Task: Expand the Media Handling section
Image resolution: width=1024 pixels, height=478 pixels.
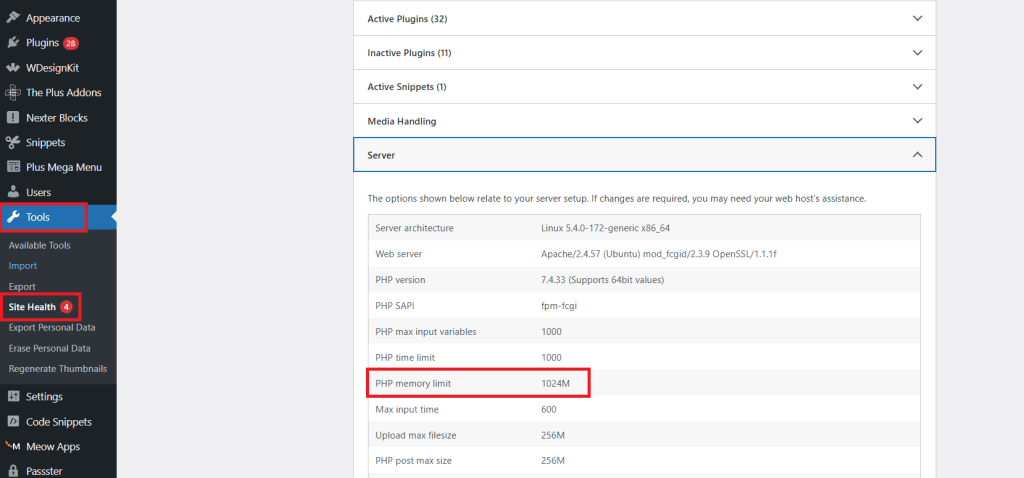Action: pos(645,121)
